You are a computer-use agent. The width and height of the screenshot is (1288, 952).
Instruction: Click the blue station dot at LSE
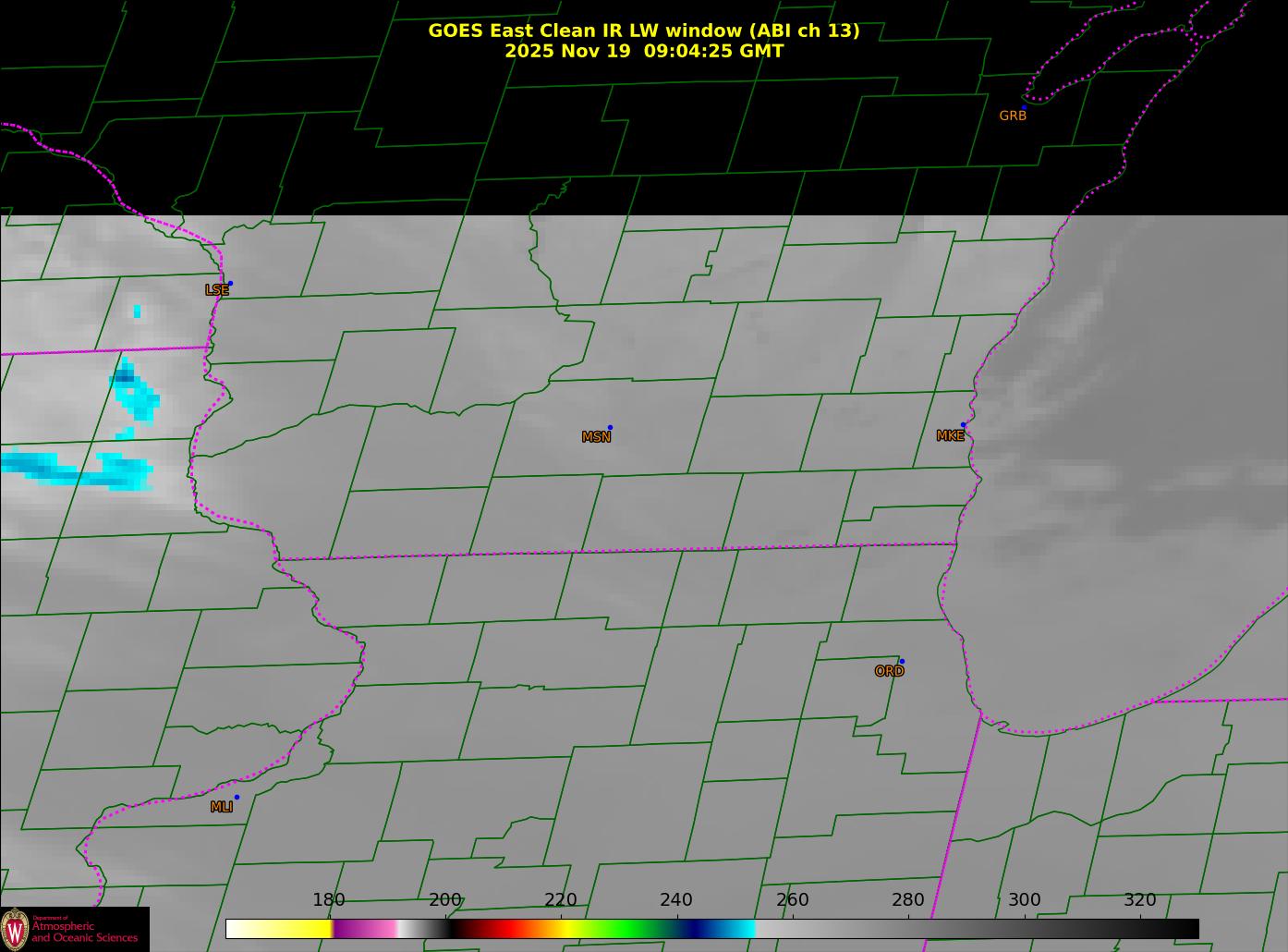[230, 284]
